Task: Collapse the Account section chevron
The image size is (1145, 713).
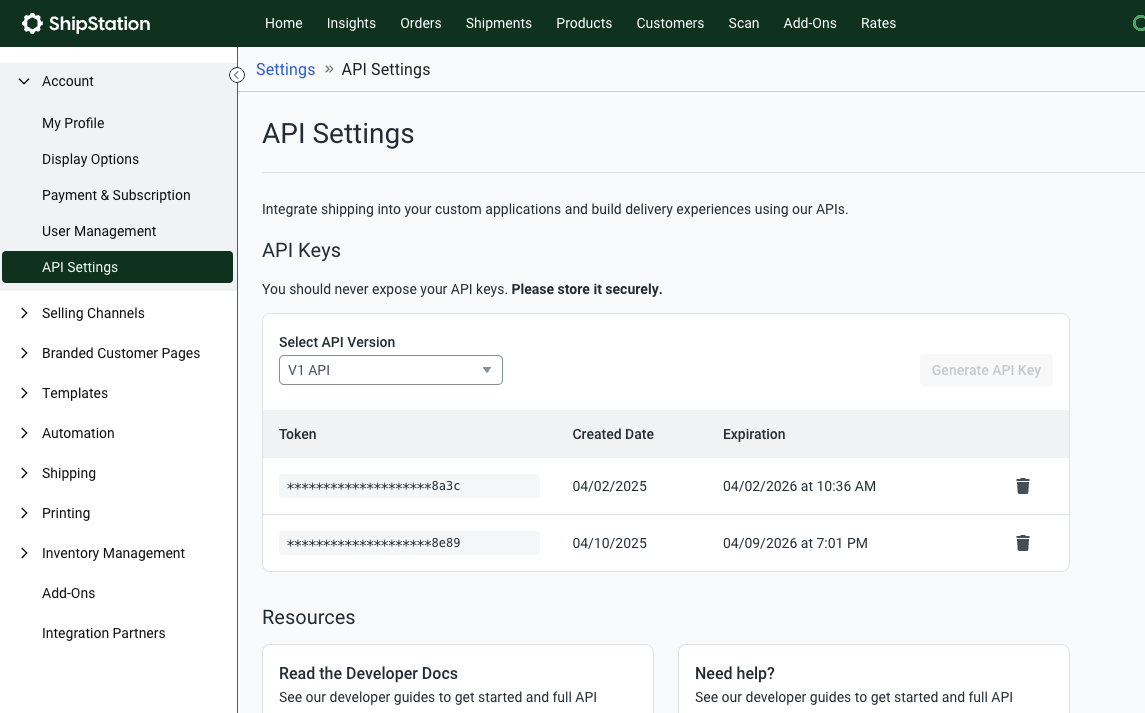Action: pos(25,81)
